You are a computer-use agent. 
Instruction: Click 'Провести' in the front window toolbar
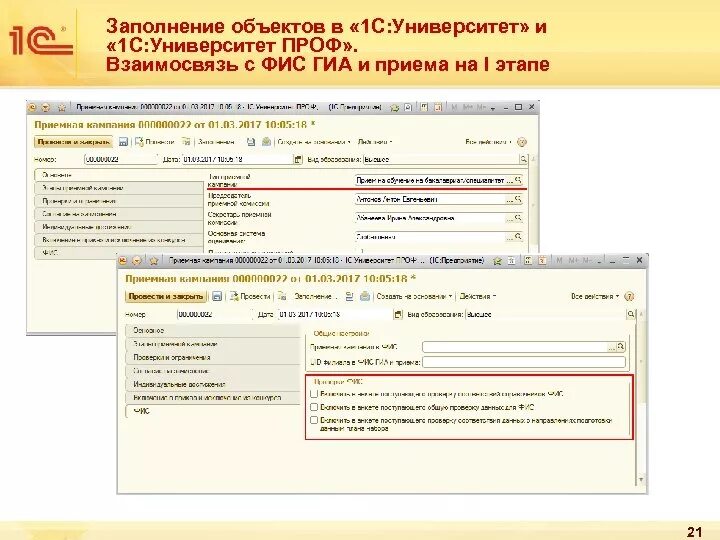249,297
